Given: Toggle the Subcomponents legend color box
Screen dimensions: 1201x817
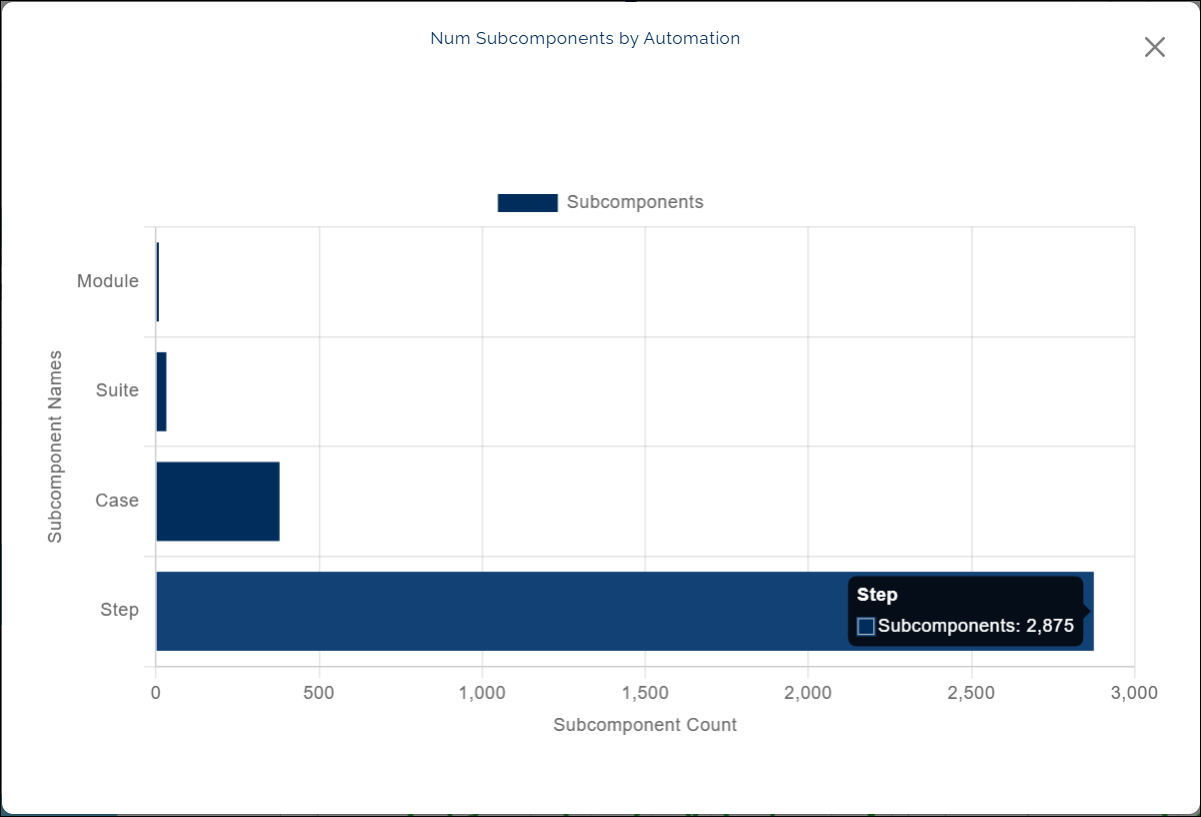Looking at the screenshot, I should [x=527, y=203].
